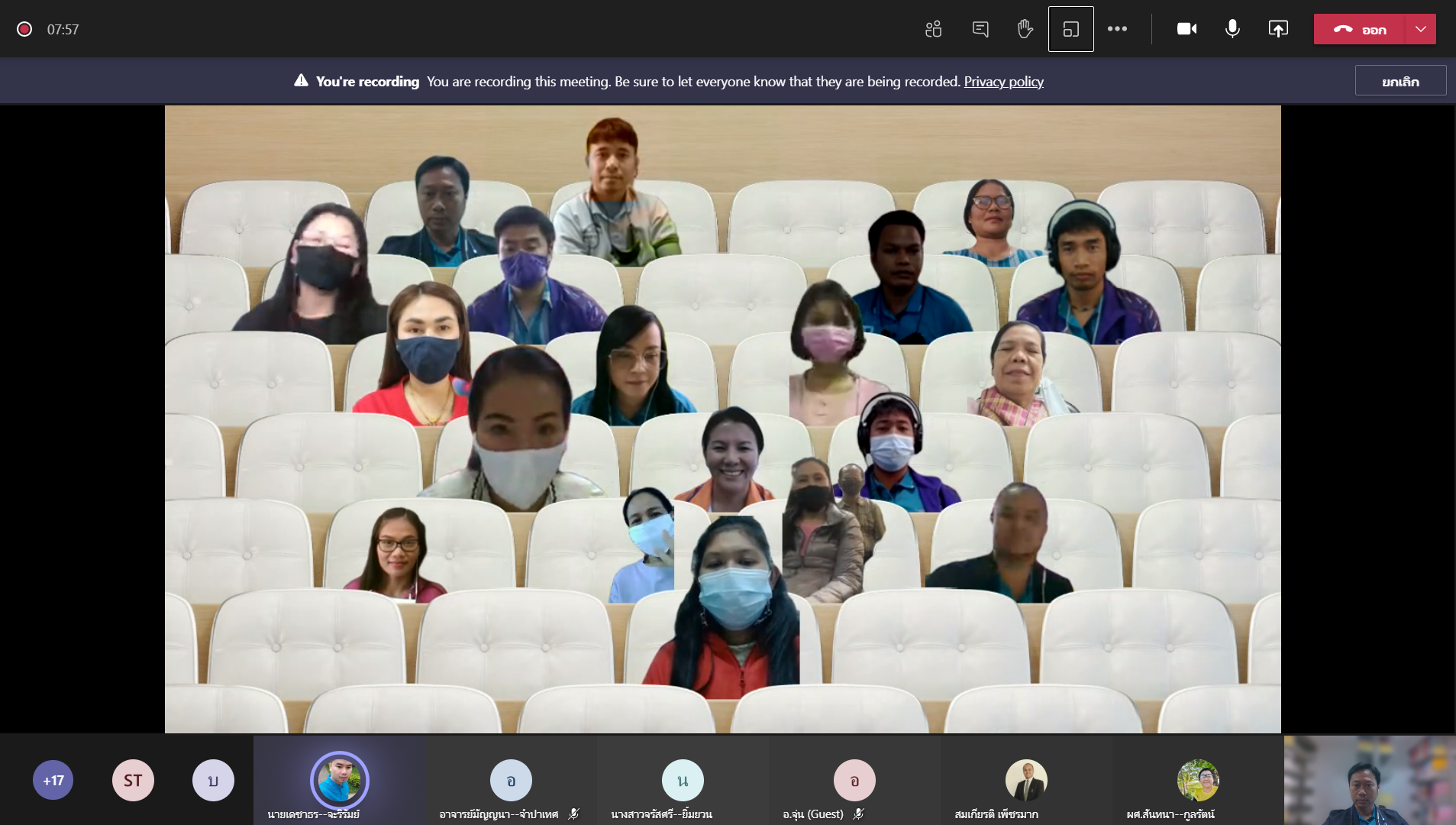Click the recording warning triangle icon

[301, 81]
